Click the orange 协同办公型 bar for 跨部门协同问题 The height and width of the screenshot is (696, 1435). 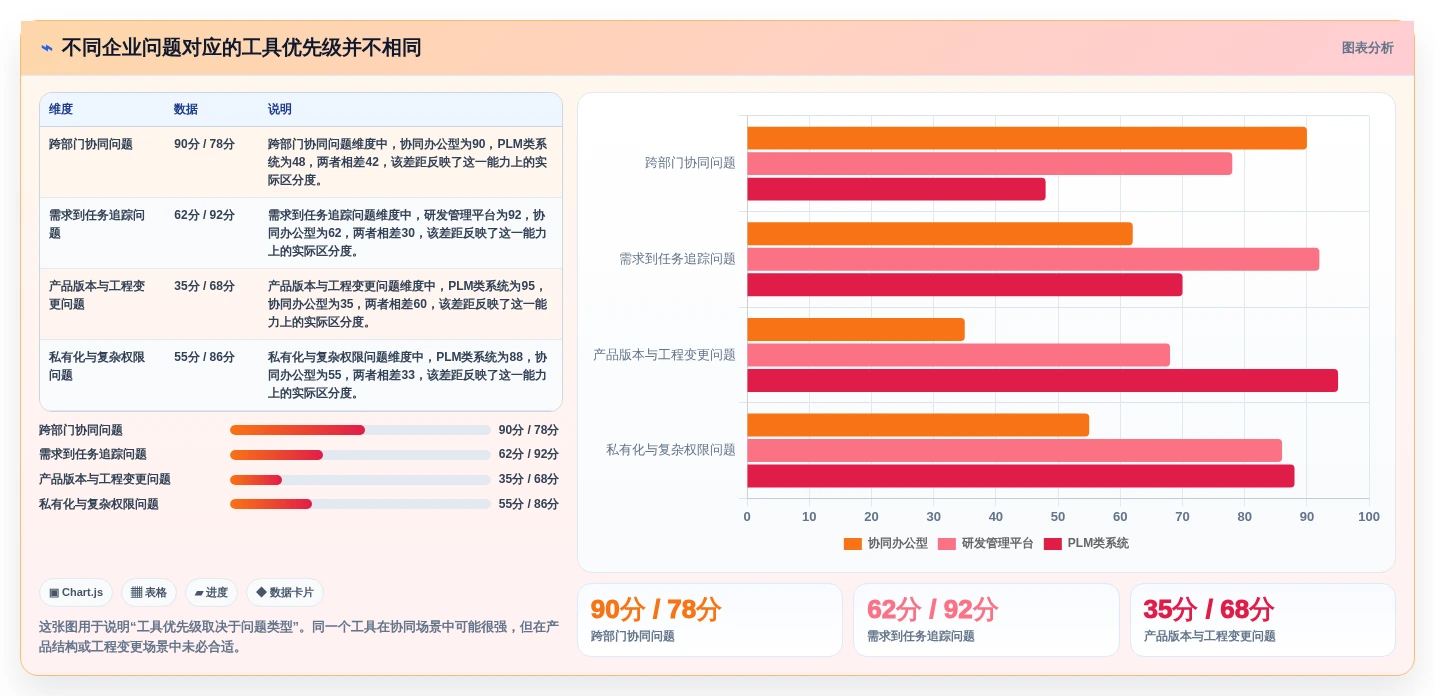pyautogui.click(x=1027, y=138)
